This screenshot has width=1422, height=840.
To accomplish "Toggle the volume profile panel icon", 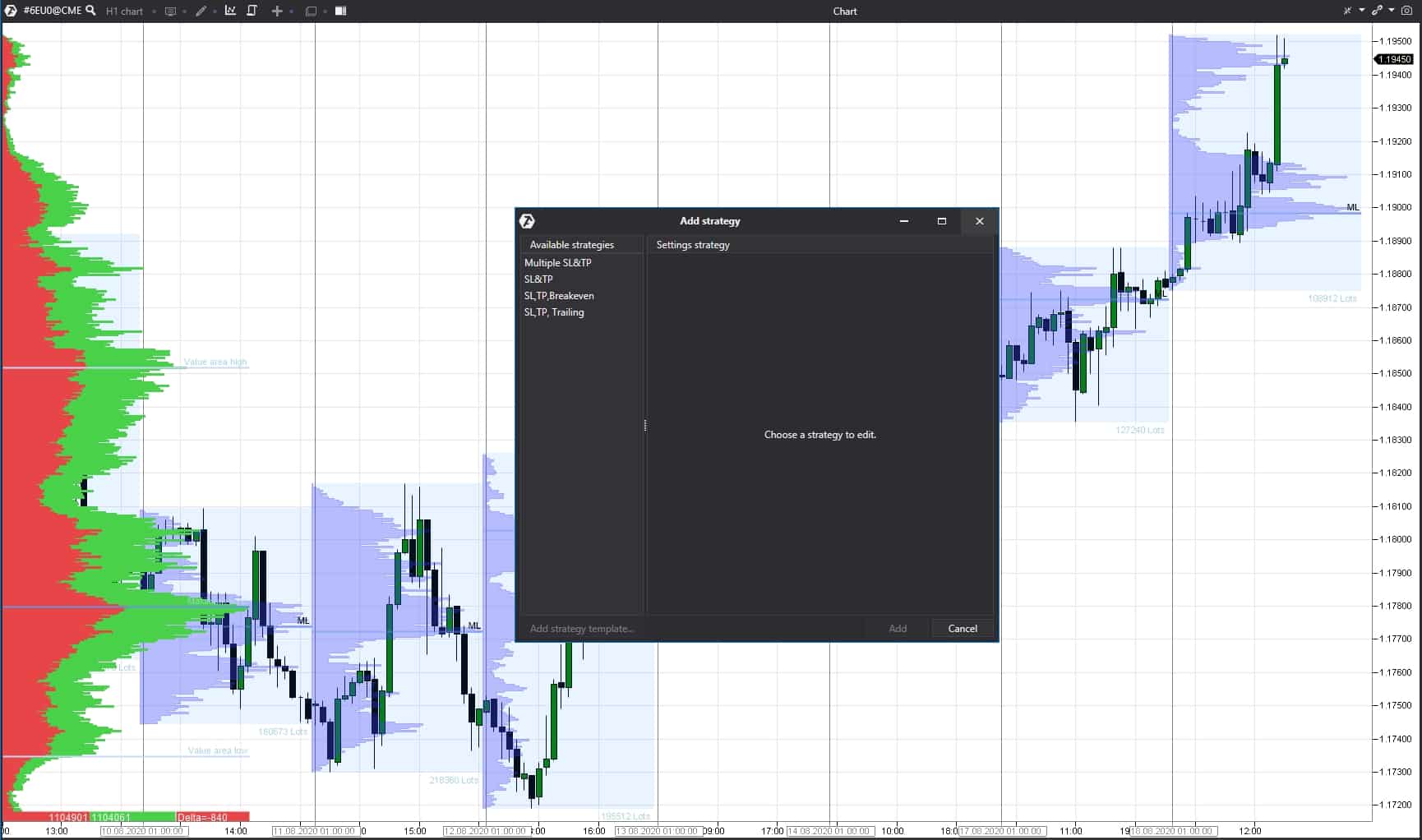I will [x=339, y=11].
